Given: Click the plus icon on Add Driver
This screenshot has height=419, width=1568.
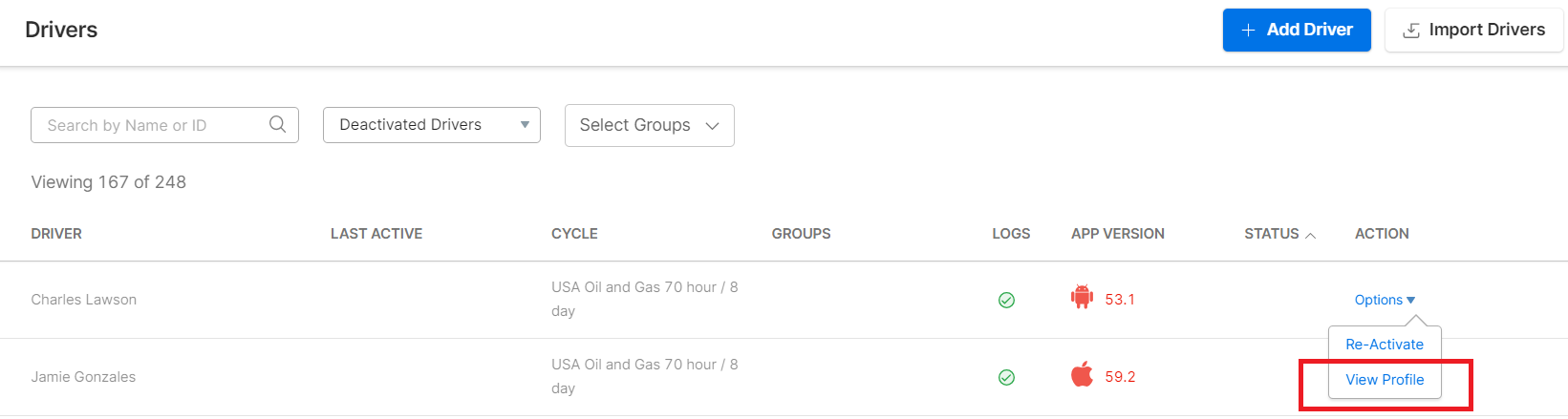Looking at the screenshot, I should pyautogui.click(x=1248, y=31).
